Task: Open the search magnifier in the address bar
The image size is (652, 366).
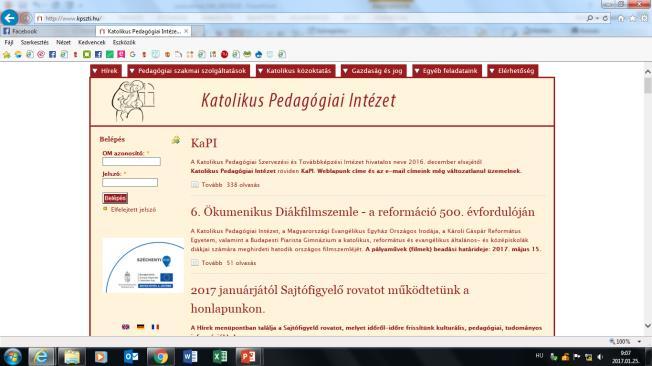Action: pyautogui.click(x=590, y=18)
